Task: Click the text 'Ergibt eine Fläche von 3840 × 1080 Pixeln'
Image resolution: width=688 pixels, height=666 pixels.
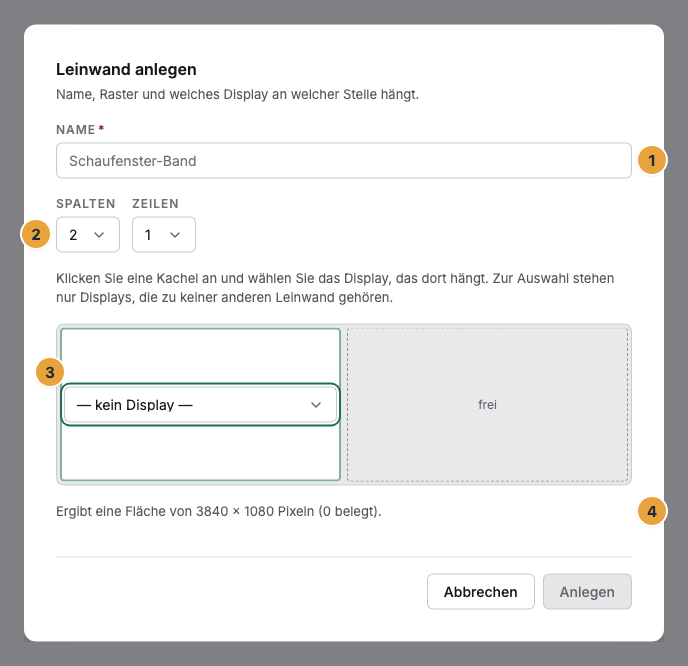Action: (x=219, y=512)
